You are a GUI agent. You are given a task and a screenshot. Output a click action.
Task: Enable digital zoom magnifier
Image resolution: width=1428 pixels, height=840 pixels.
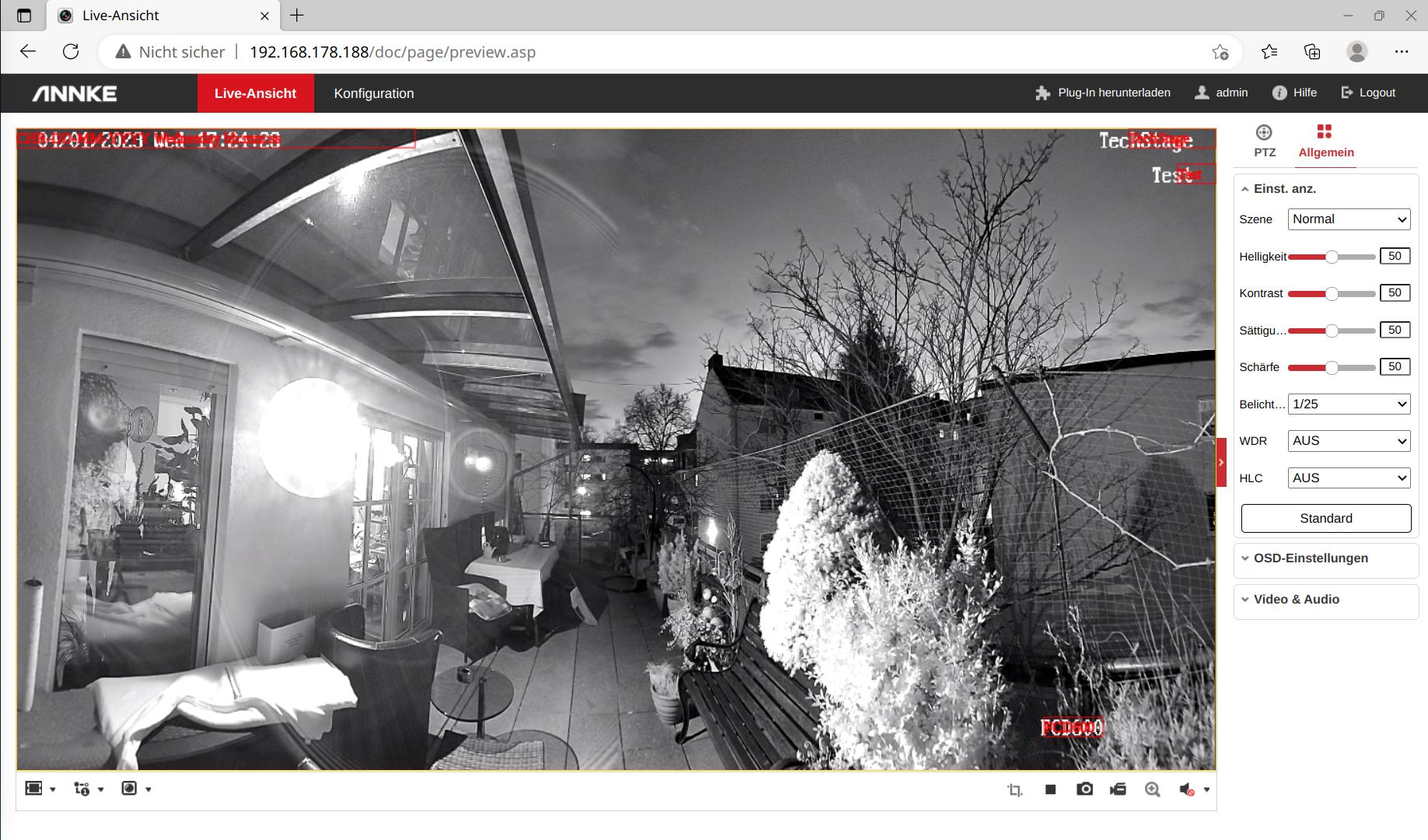coord(1153,789)
